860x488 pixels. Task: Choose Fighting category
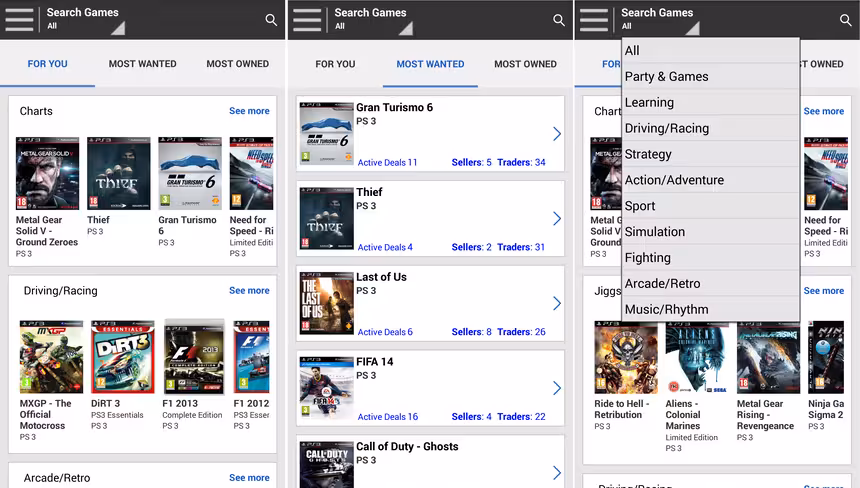710,258
